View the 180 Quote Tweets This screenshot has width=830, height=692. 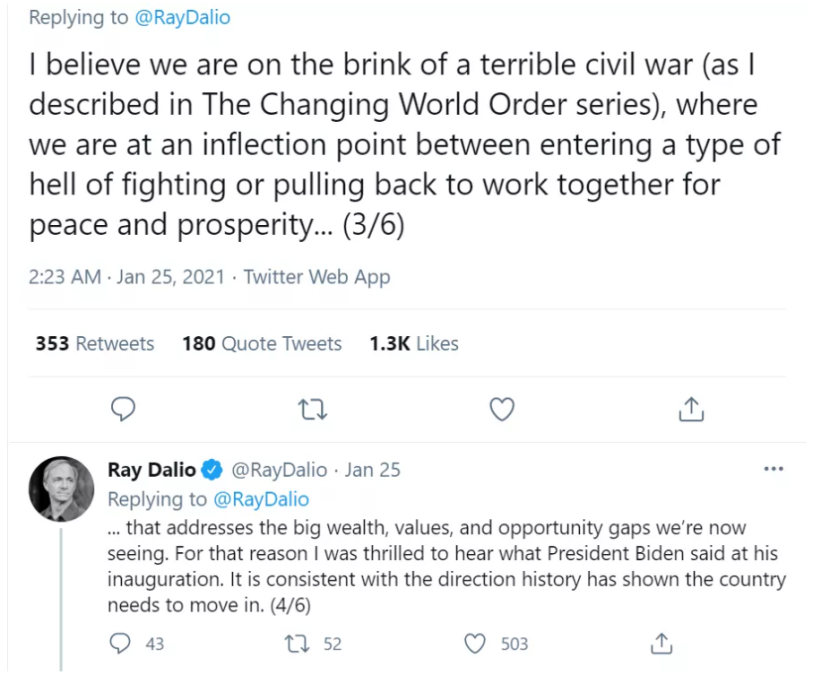(x=262, y=344)
